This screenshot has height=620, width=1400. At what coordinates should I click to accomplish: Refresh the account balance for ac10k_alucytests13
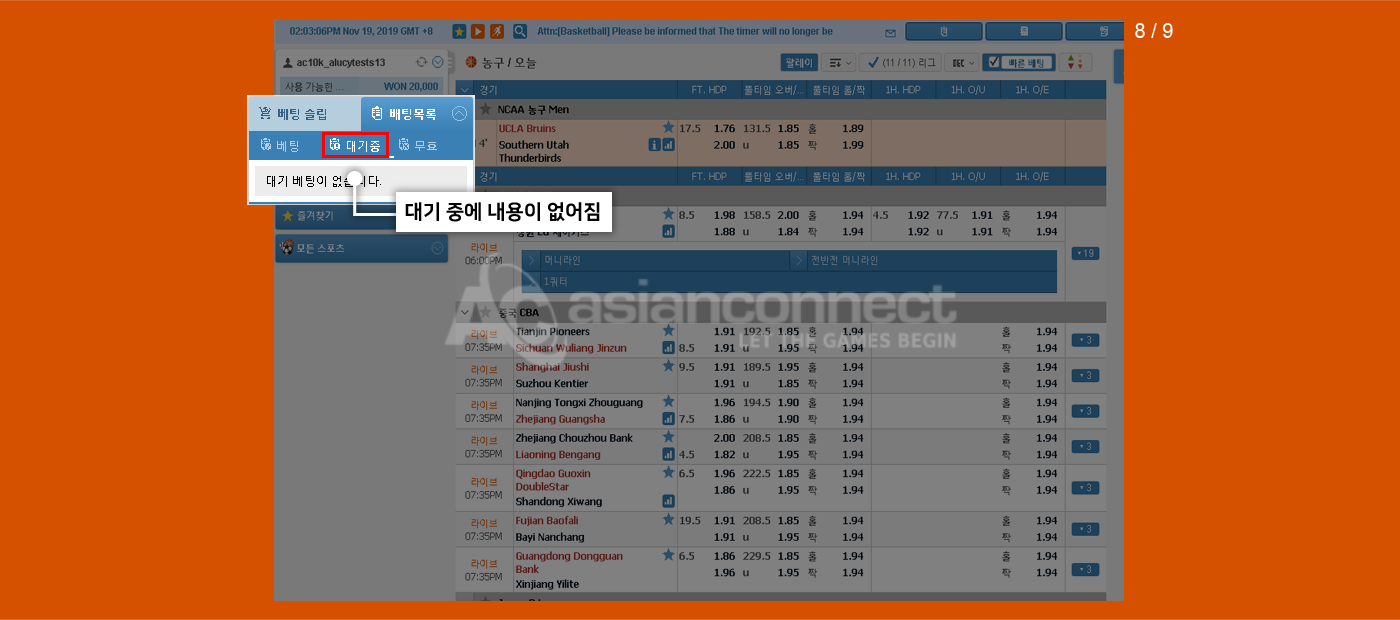422,62
